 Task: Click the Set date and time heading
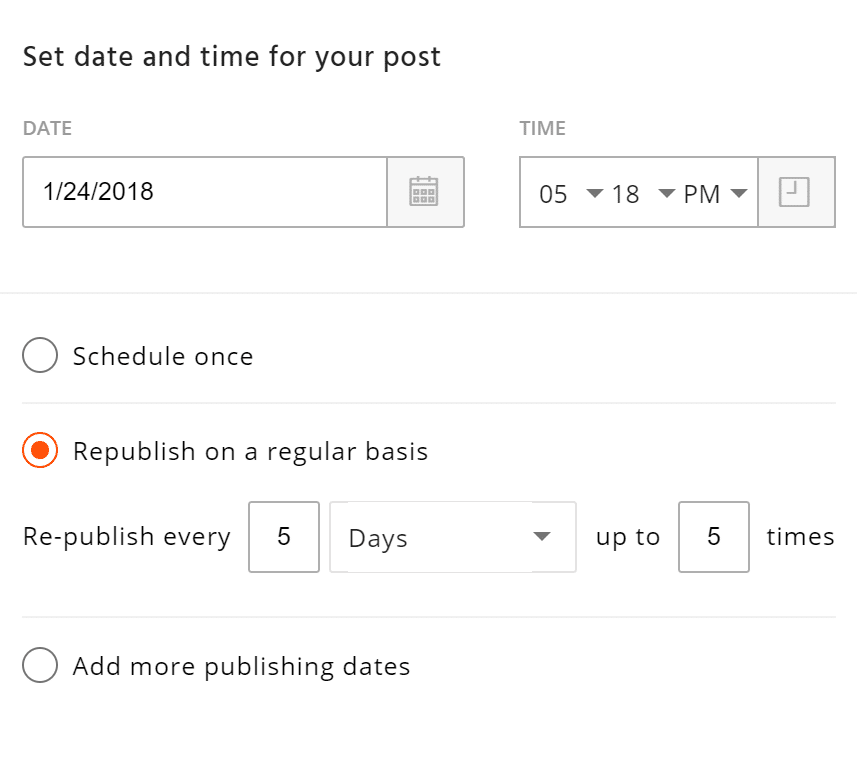point(232,57)
